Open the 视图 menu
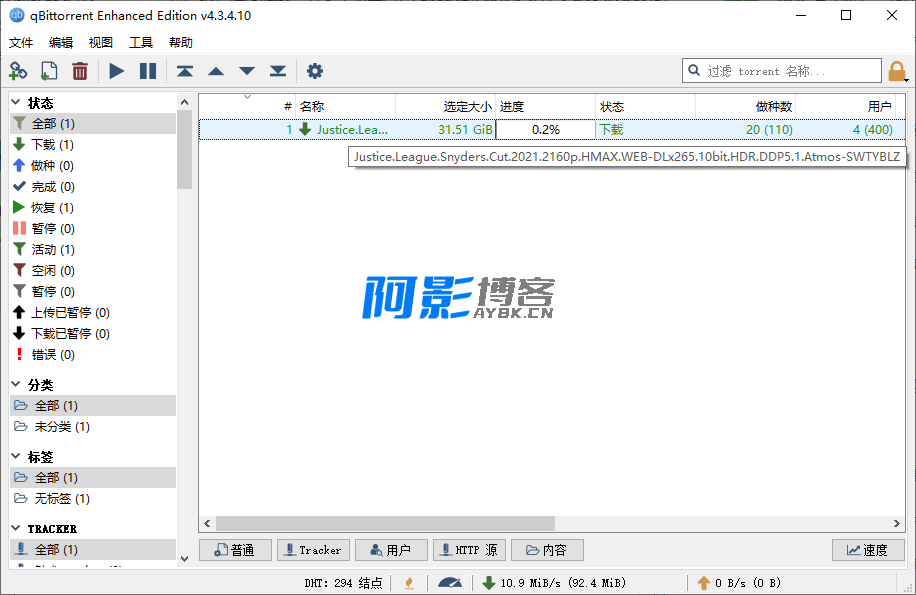This screenshot has width=916, height=595. click(100, 43)
